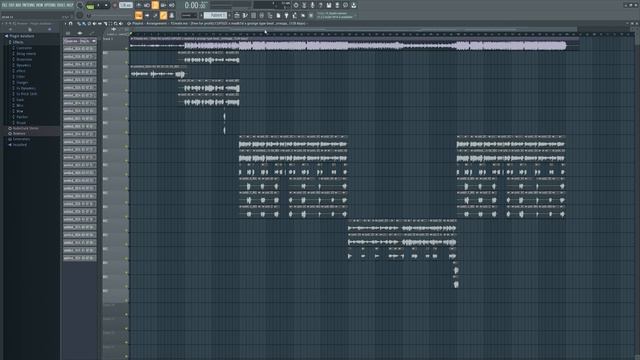Select the Playlist Slice tool
Viewport: 640px width, 360px height.
pos(105,24)
